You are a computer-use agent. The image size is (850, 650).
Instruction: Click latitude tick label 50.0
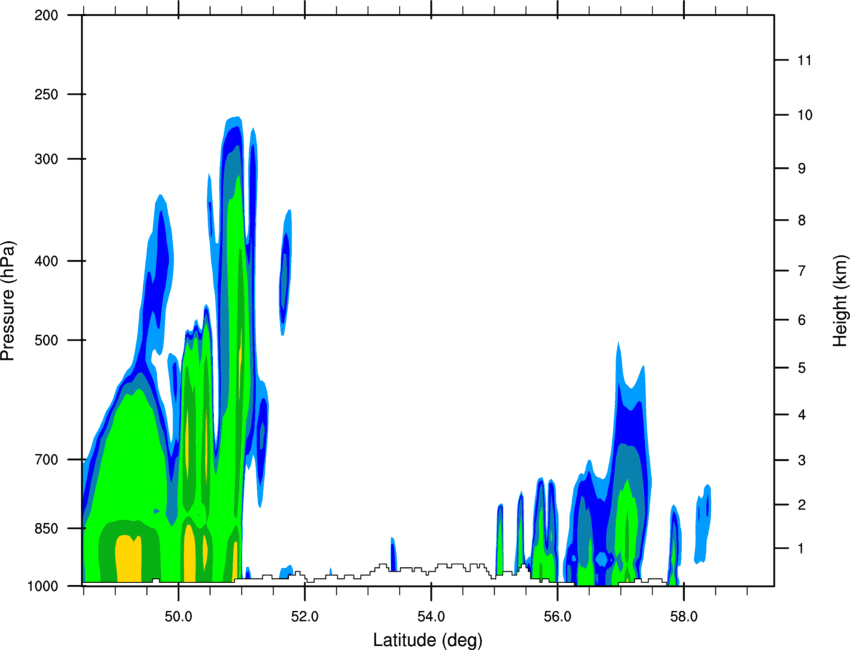pos(178,617)
